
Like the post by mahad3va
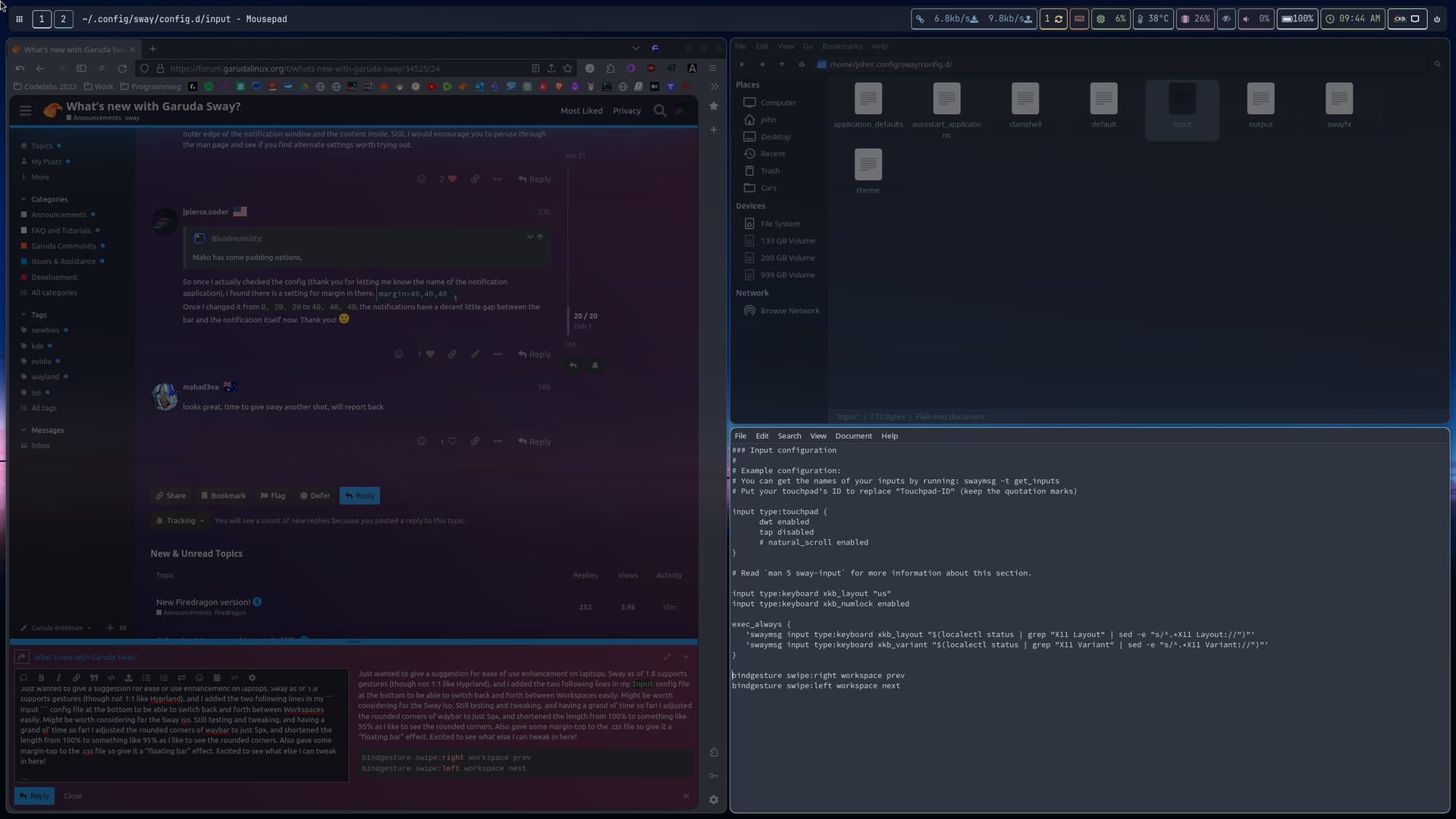pos(452,441)
